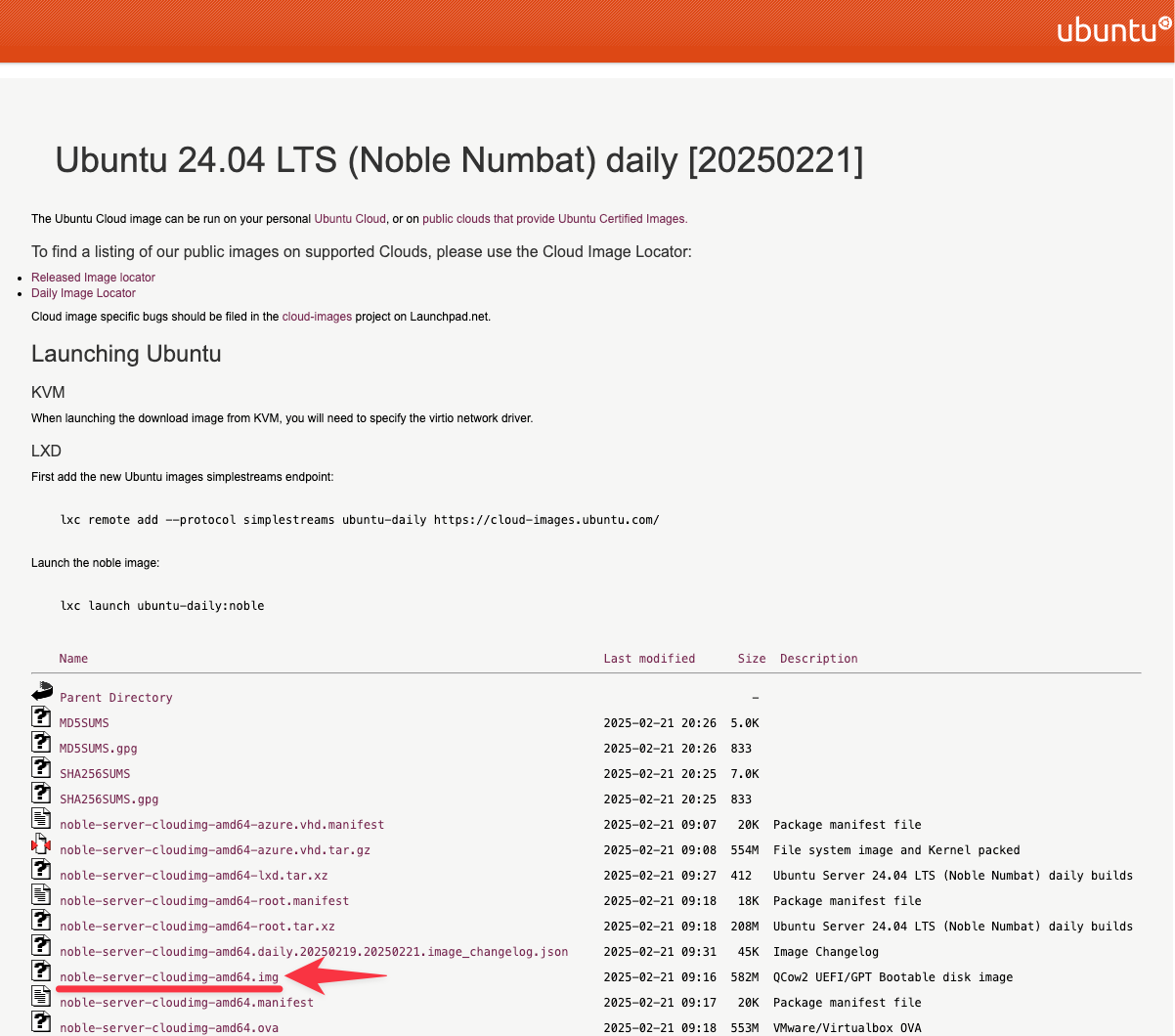This screenshot has height=1036, width=1175.
Task: Open the daily image_changelog.json link
Action: [314, 952]
